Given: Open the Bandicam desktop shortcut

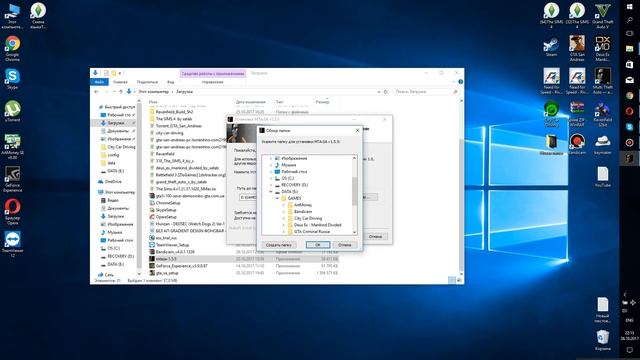Looking at the screenshot, I should [x=577, y=144].
